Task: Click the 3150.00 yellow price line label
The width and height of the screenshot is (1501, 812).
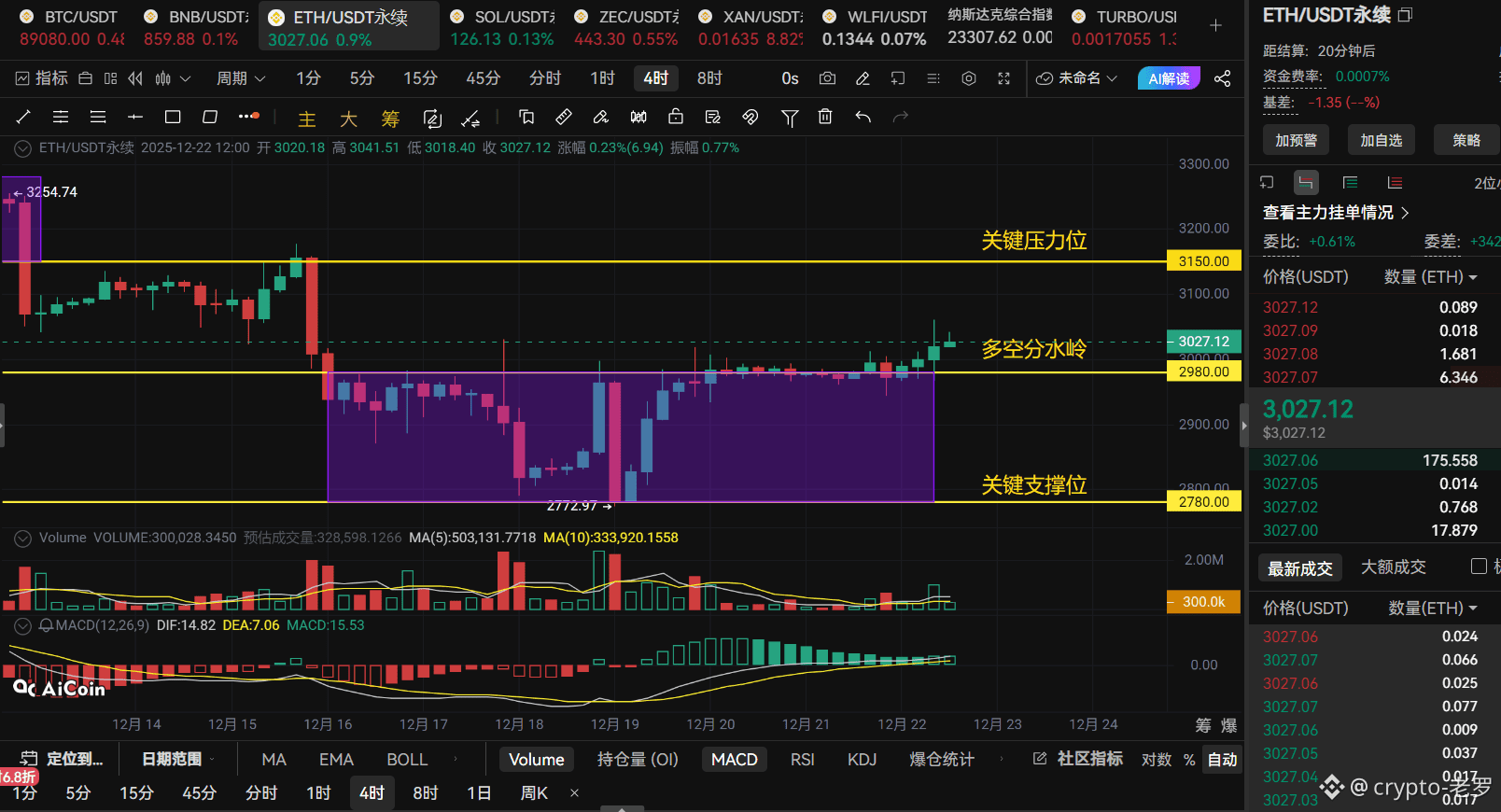Action: [1204, 261]
